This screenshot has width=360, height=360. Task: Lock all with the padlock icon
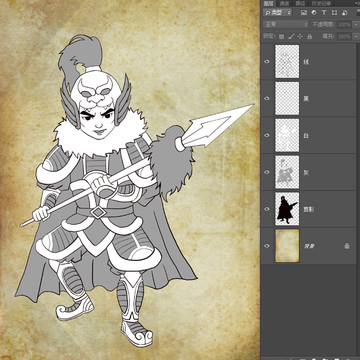pyautogui.click(x=309, y=36)
